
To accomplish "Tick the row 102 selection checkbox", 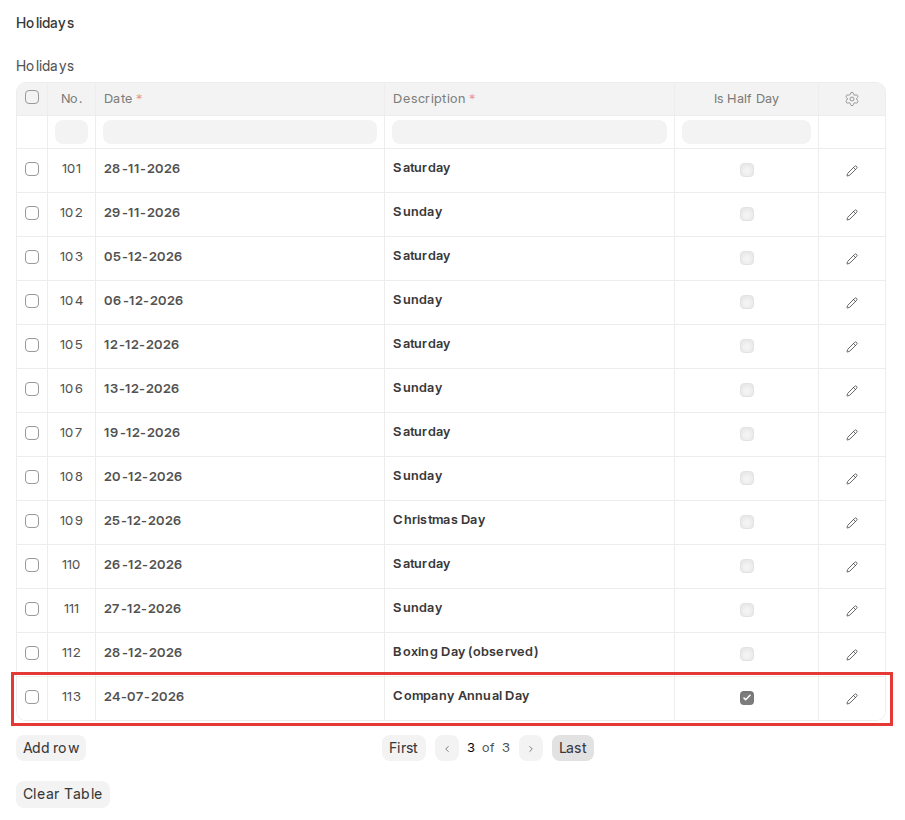I will pyautogui.click(x=32, y=213).
